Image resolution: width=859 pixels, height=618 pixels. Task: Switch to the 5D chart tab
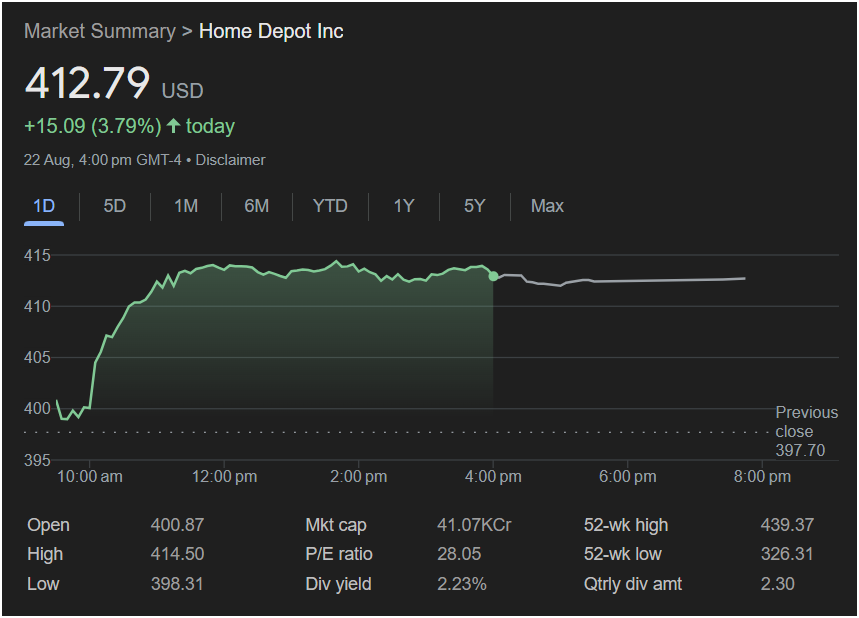coord(115,206)
